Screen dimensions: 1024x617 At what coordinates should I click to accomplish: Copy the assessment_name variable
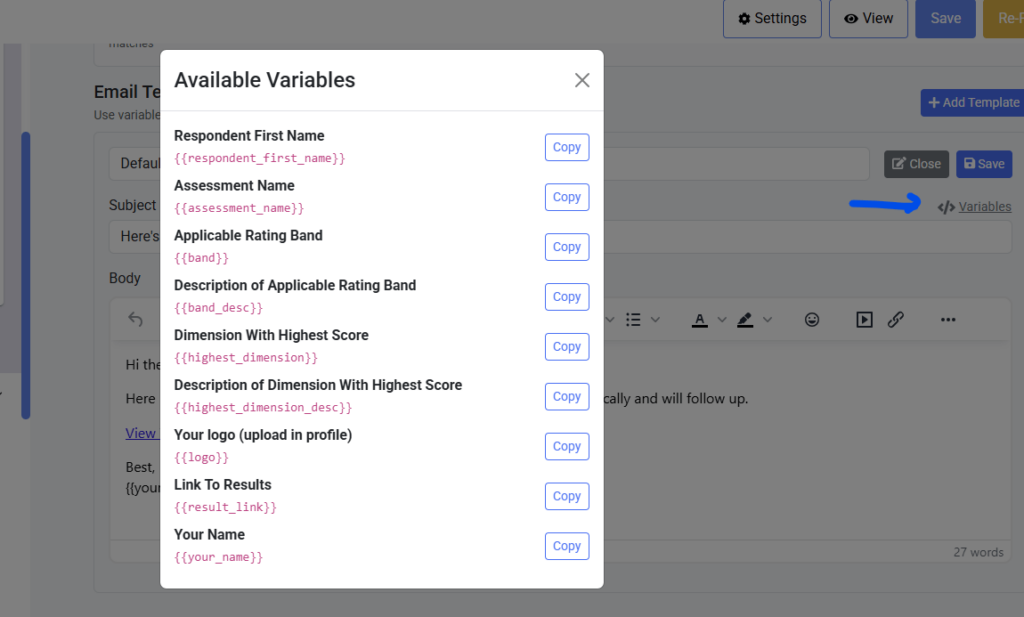(x=566, y=197)
